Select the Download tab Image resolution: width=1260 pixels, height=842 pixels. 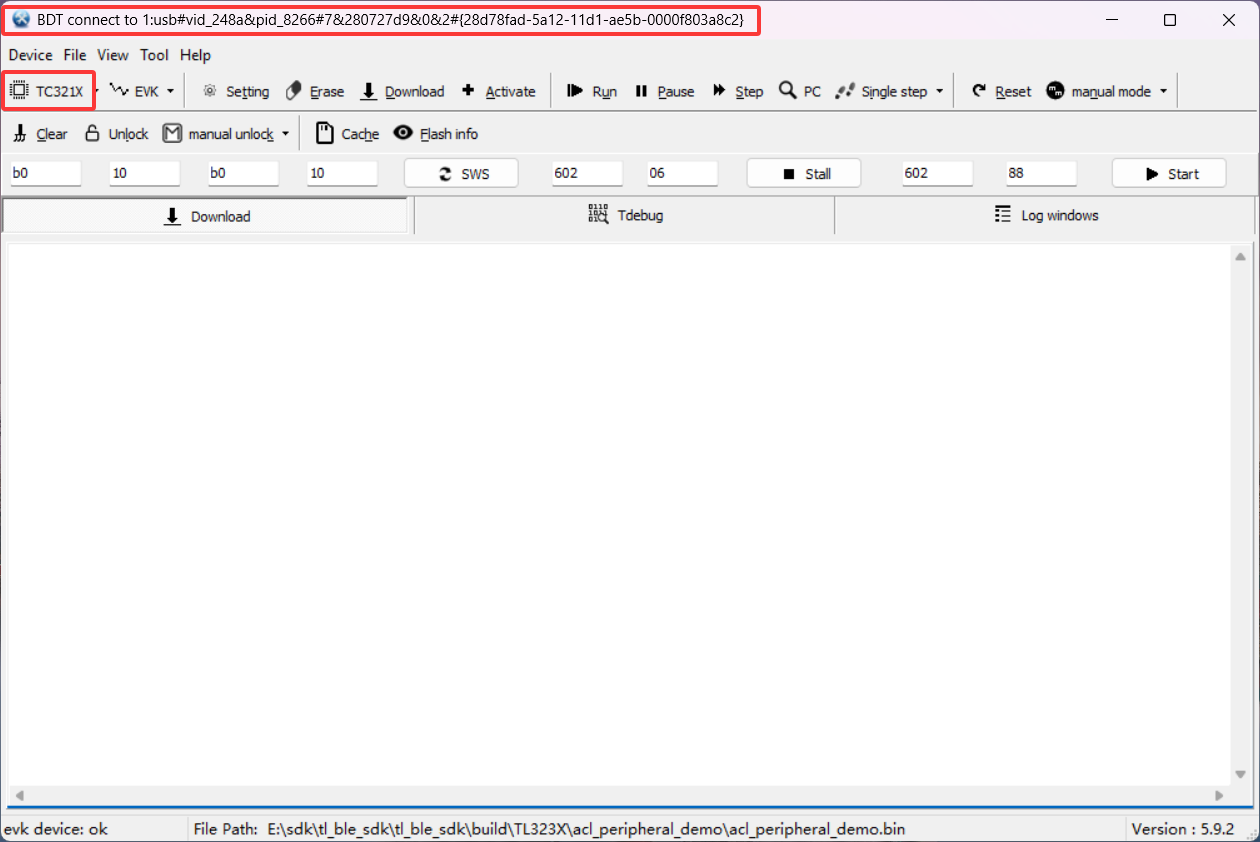coord(207,215)
